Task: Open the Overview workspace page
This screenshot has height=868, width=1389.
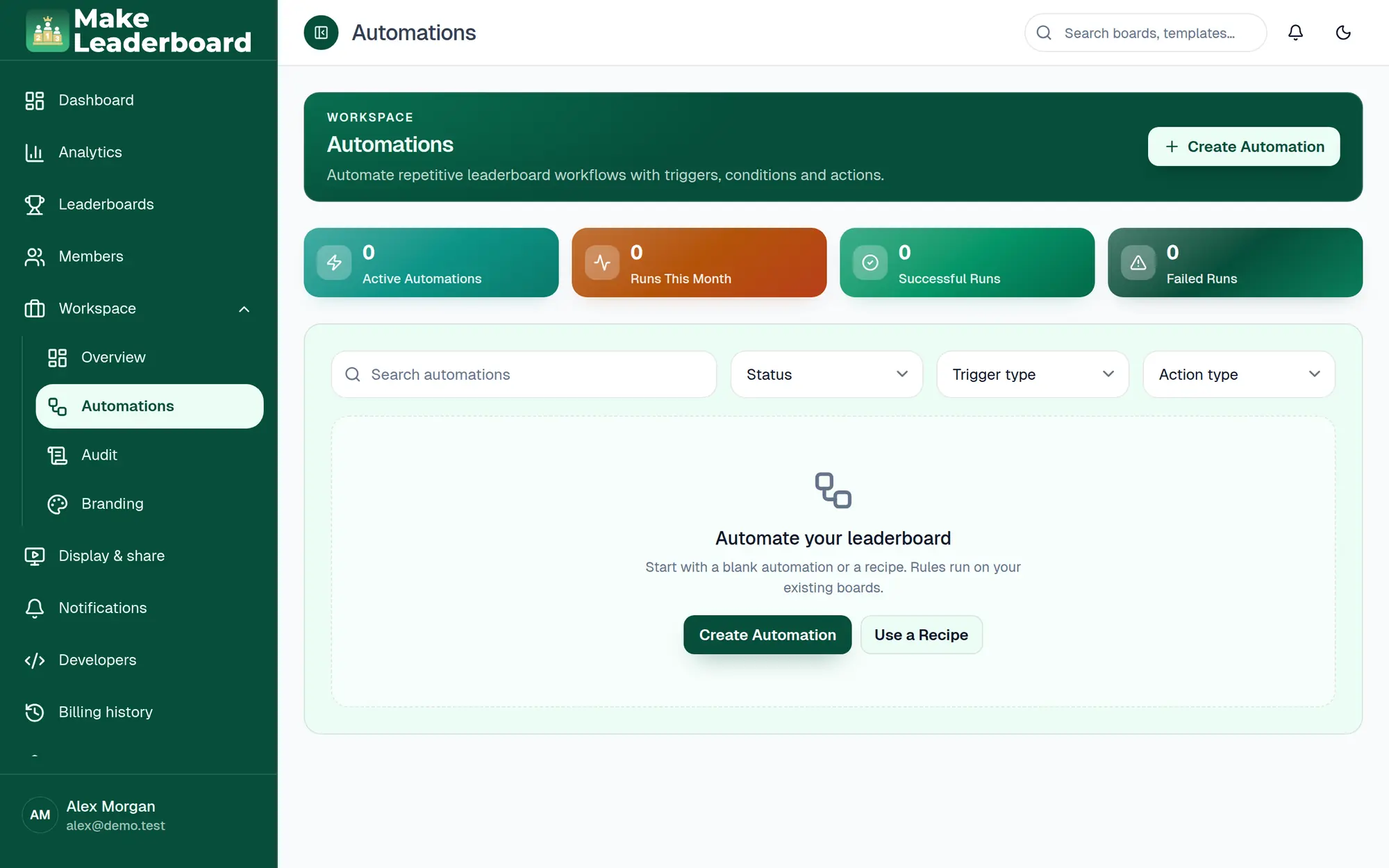Action: click(149, 358)
